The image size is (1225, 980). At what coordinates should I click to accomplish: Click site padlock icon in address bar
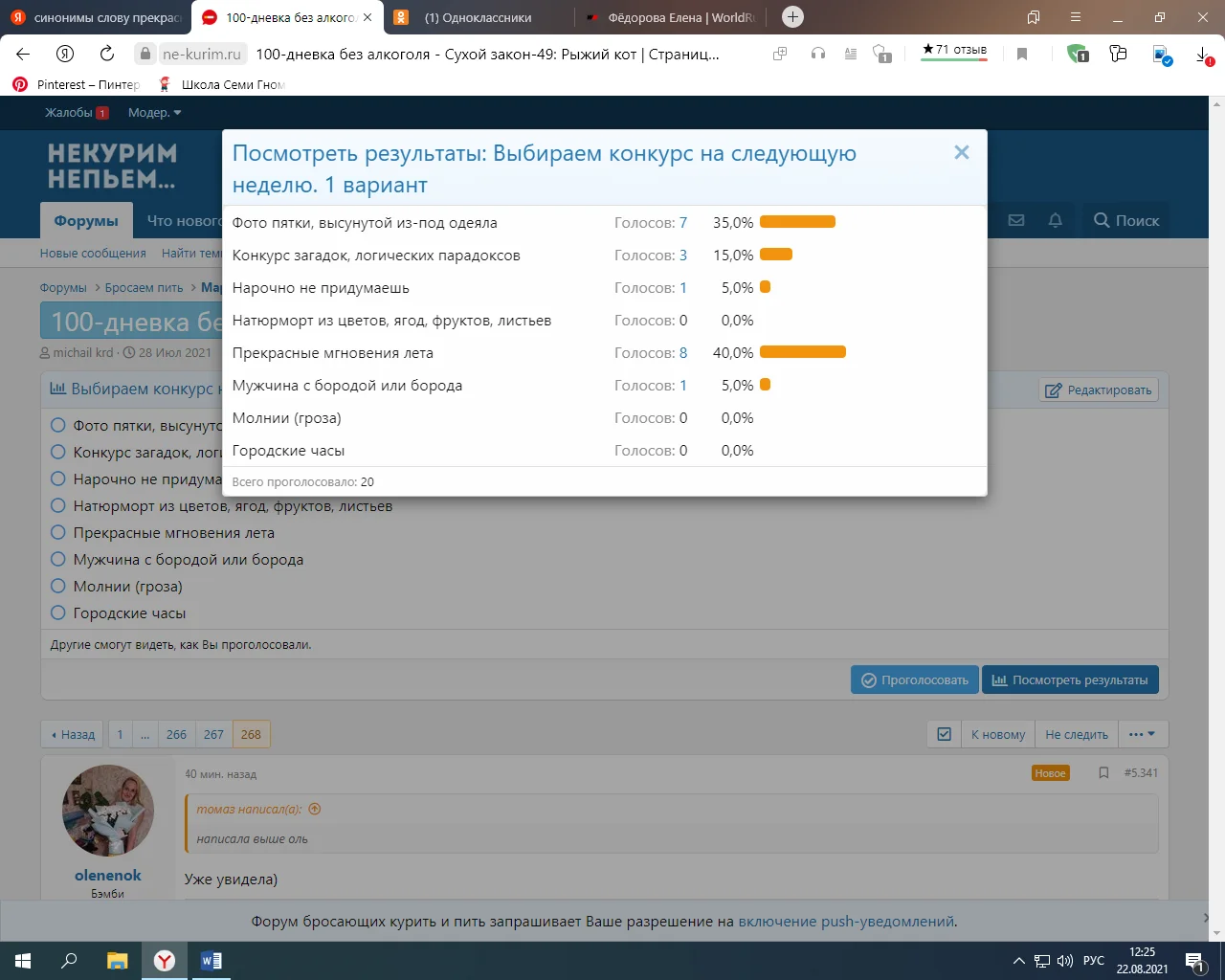145,54
